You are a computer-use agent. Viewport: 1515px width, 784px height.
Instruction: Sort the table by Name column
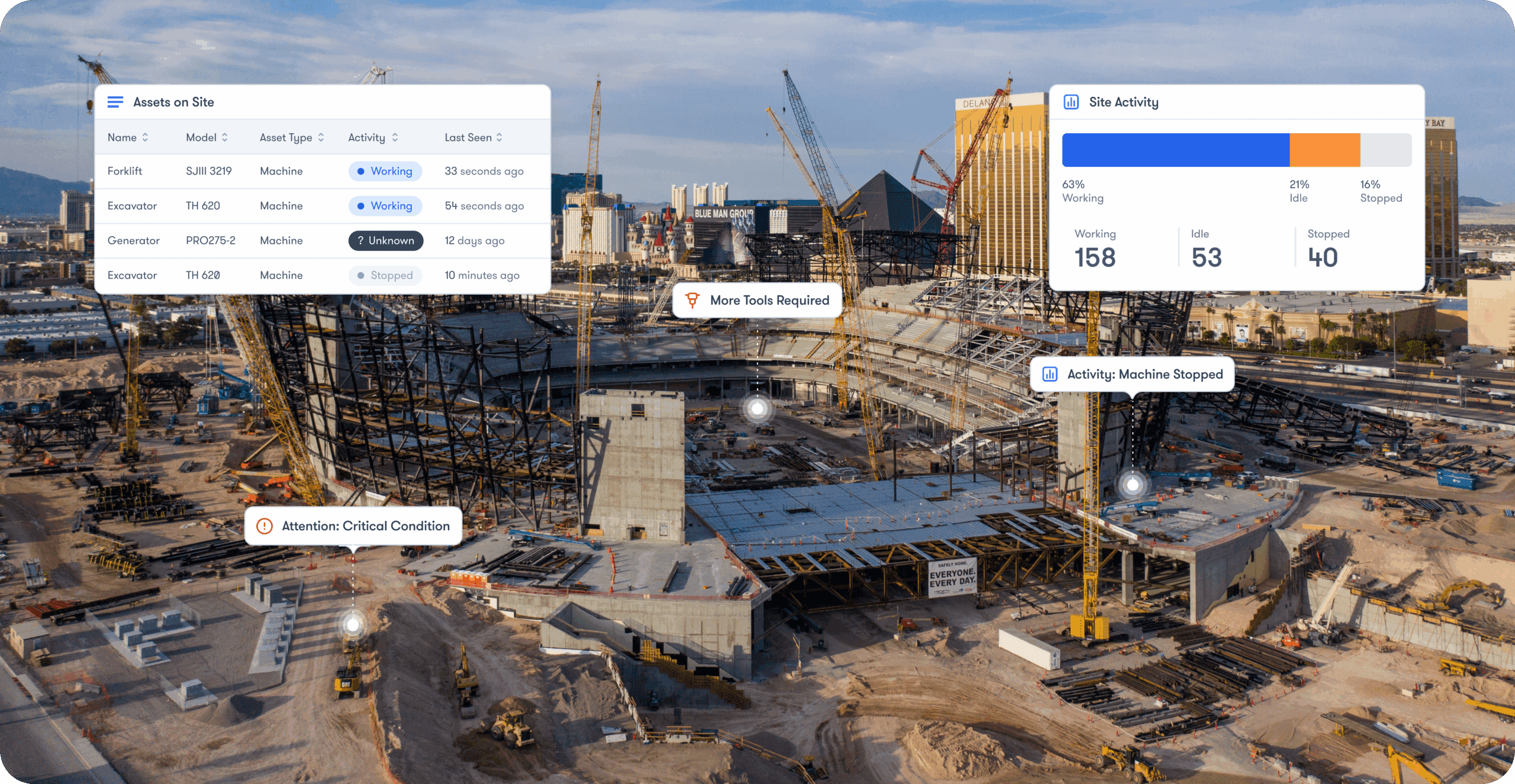coord(145,138)
